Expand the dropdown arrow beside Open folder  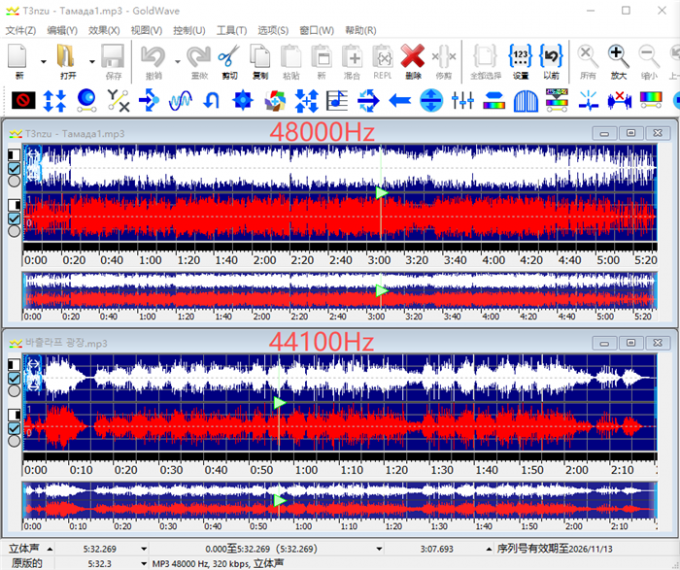91,60
